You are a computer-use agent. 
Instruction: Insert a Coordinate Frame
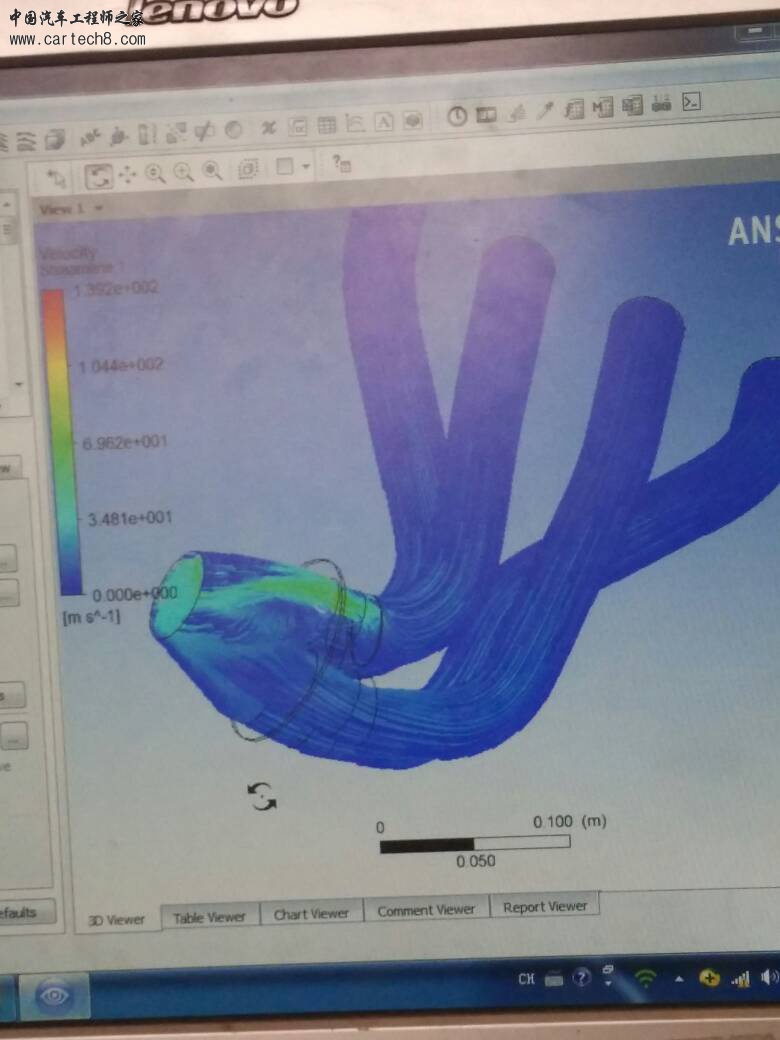coord(119,135)
